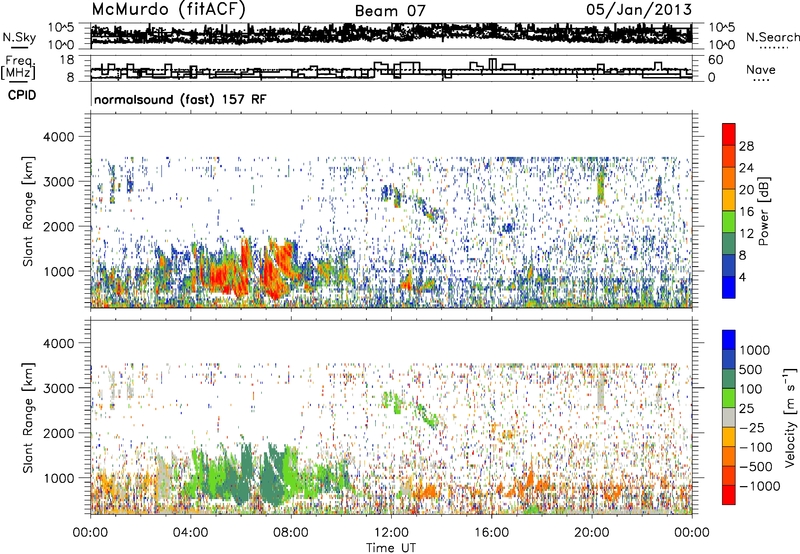Image resolution: width=800 pixels, height=554 pixels.
Task: Click the grey -25 to 25 Velocity swatch
Action: coord(729,417)
